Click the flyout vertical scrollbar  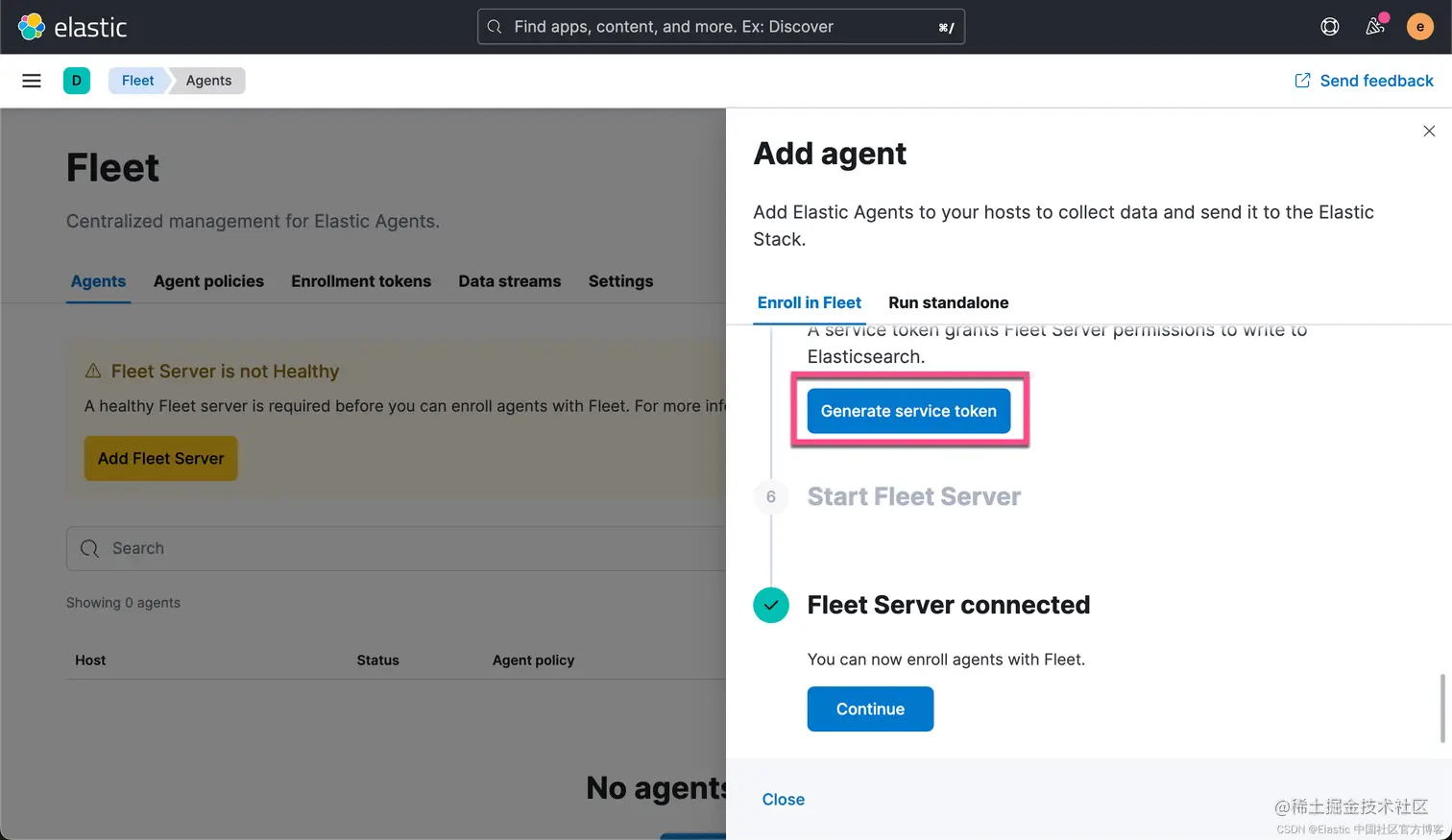(x=1442, y=708)
